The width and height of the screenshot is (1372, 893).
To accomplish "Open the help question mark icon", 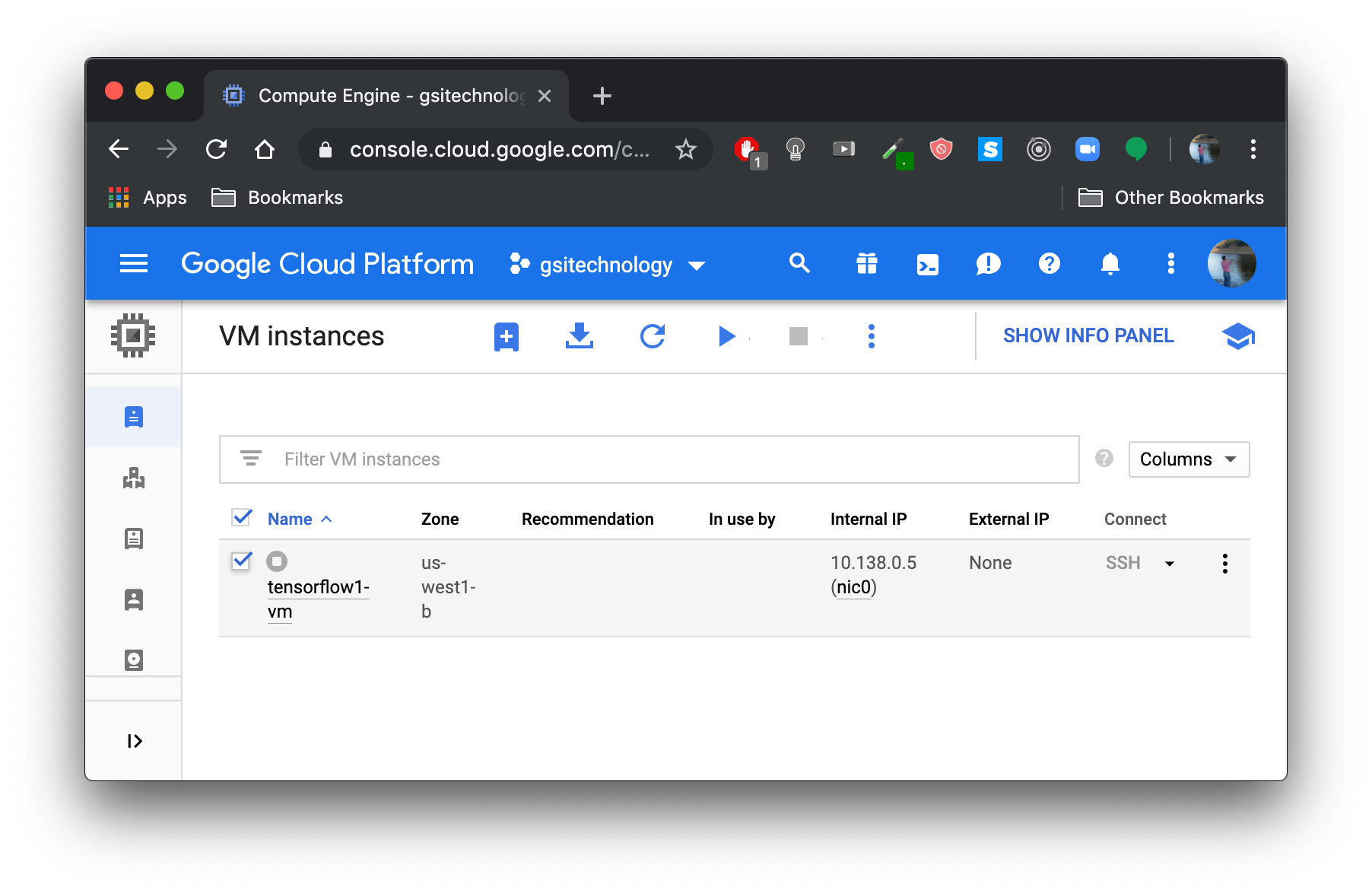I will click(x=1050, y=263).
